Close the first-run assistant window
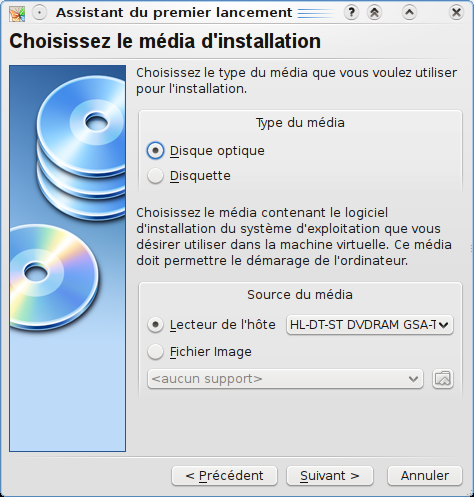Viewport: 474px width, 497px height. pyautogui.click(x=456, y=13)
